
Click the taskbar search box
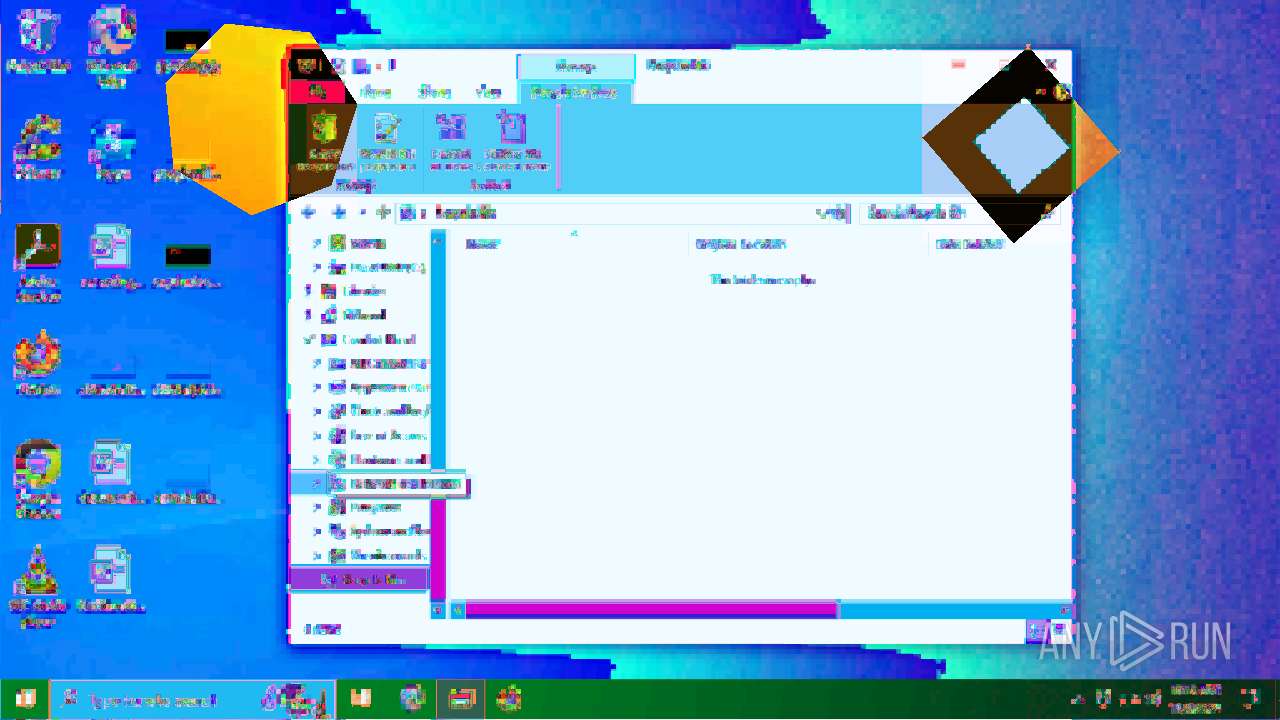(191, 699)
